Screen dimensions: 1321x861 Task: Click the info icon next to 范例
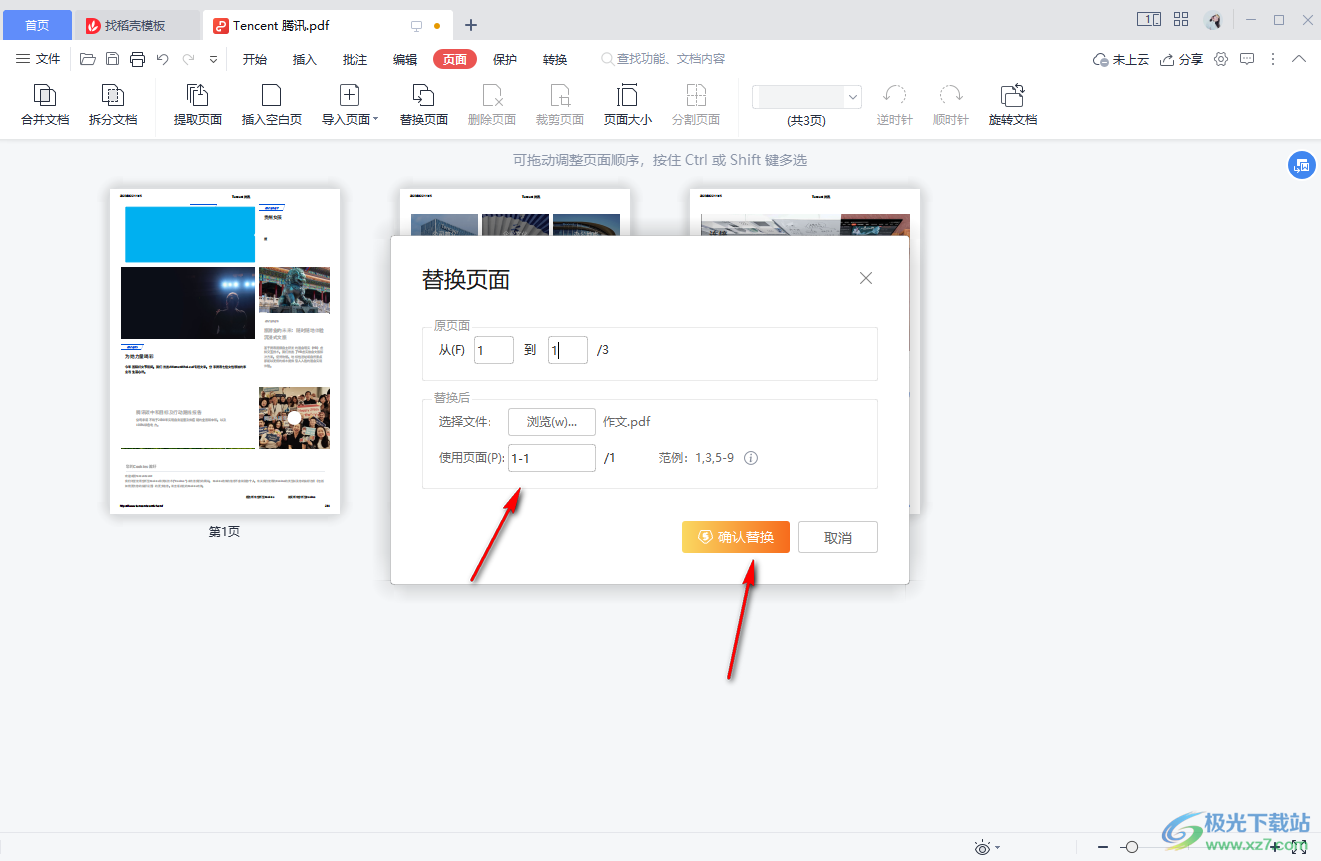751,458
